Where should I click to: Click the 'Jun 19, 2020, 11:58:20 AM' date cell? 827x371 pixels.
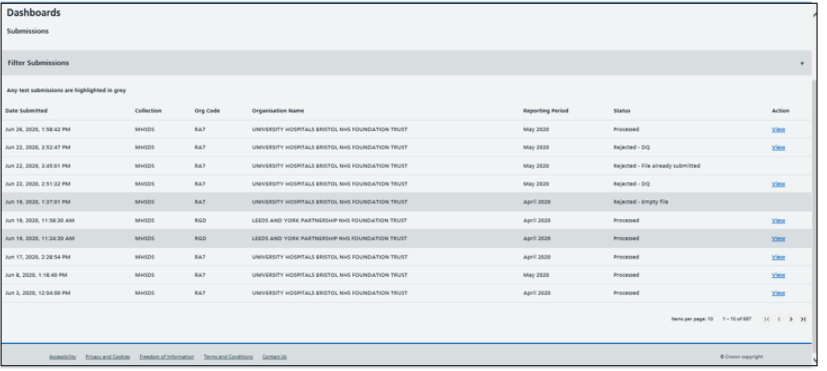[40, 220]
